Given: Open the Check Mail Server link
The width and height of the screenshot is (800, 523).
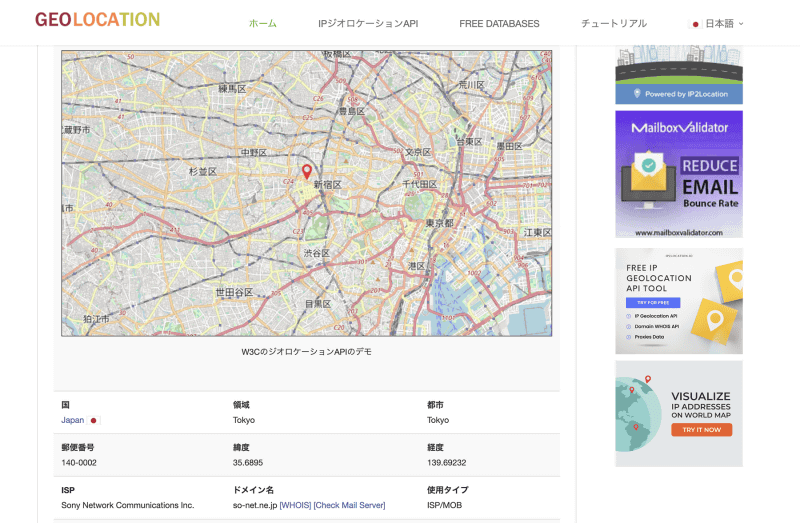Looking at the screenshot, I should coord(349,505).
